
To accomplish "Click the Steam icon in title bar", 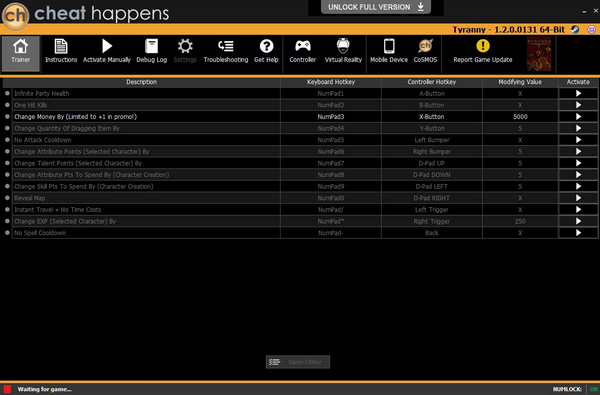I will pos(575,29).
